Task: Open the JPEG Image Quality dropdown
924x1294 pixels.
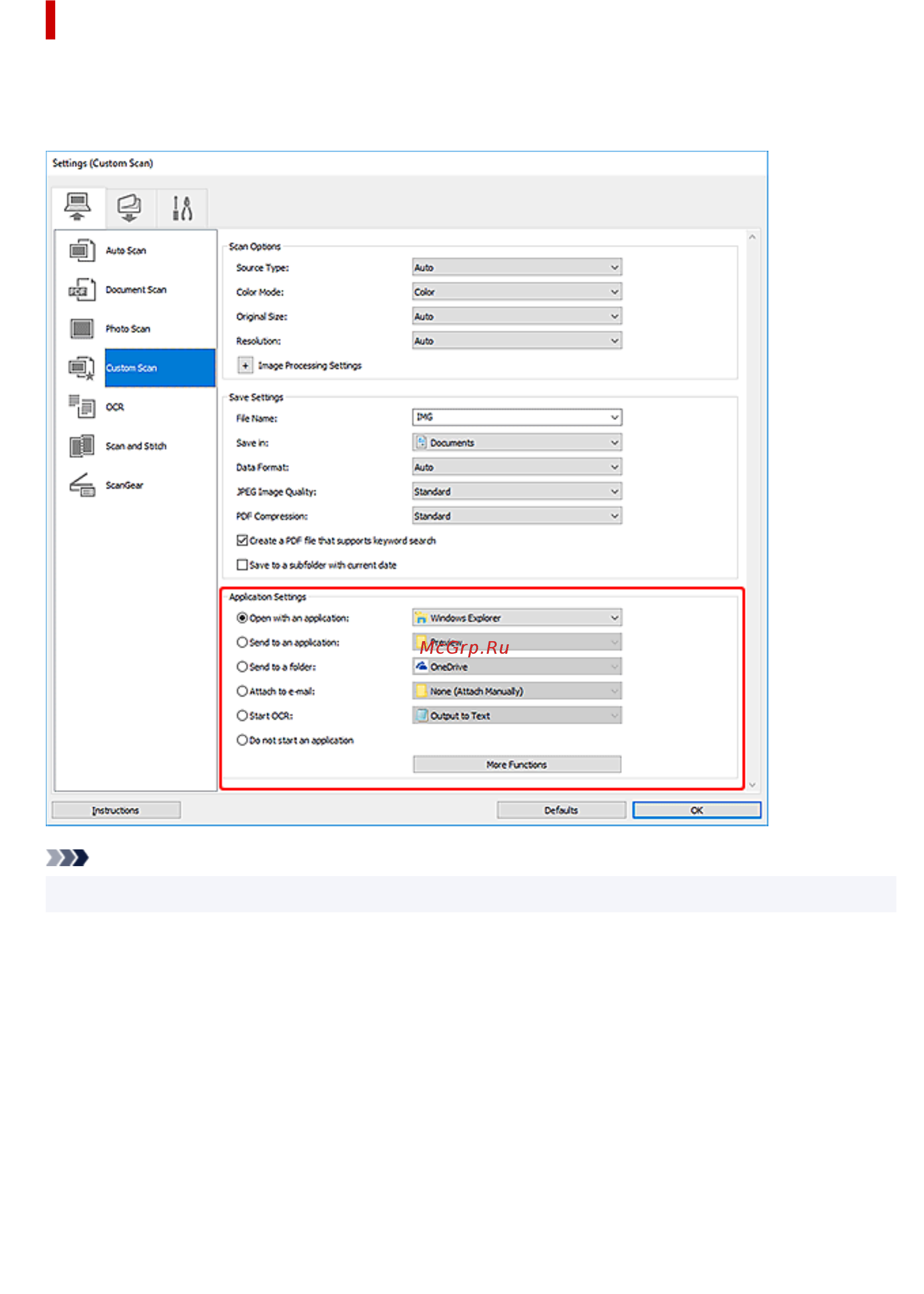Action: point(517,492)
